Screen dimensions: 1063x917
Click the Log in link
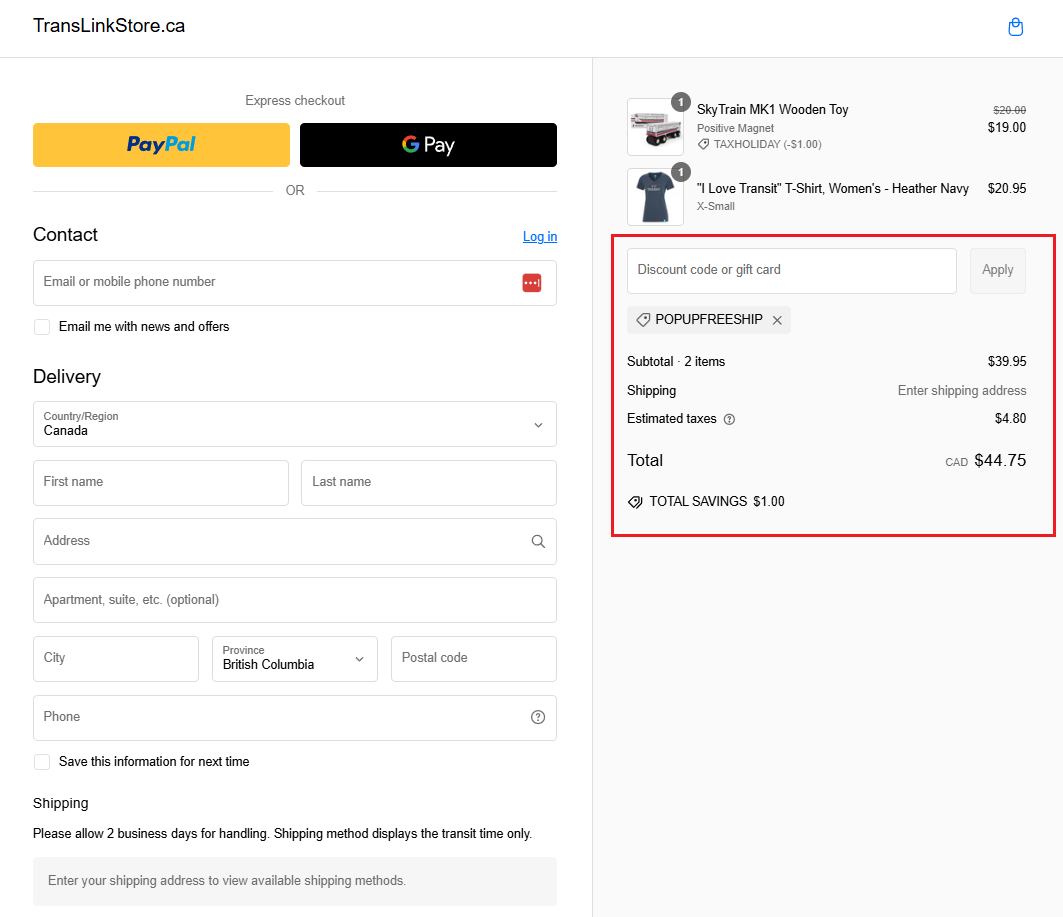click(540, 237)
